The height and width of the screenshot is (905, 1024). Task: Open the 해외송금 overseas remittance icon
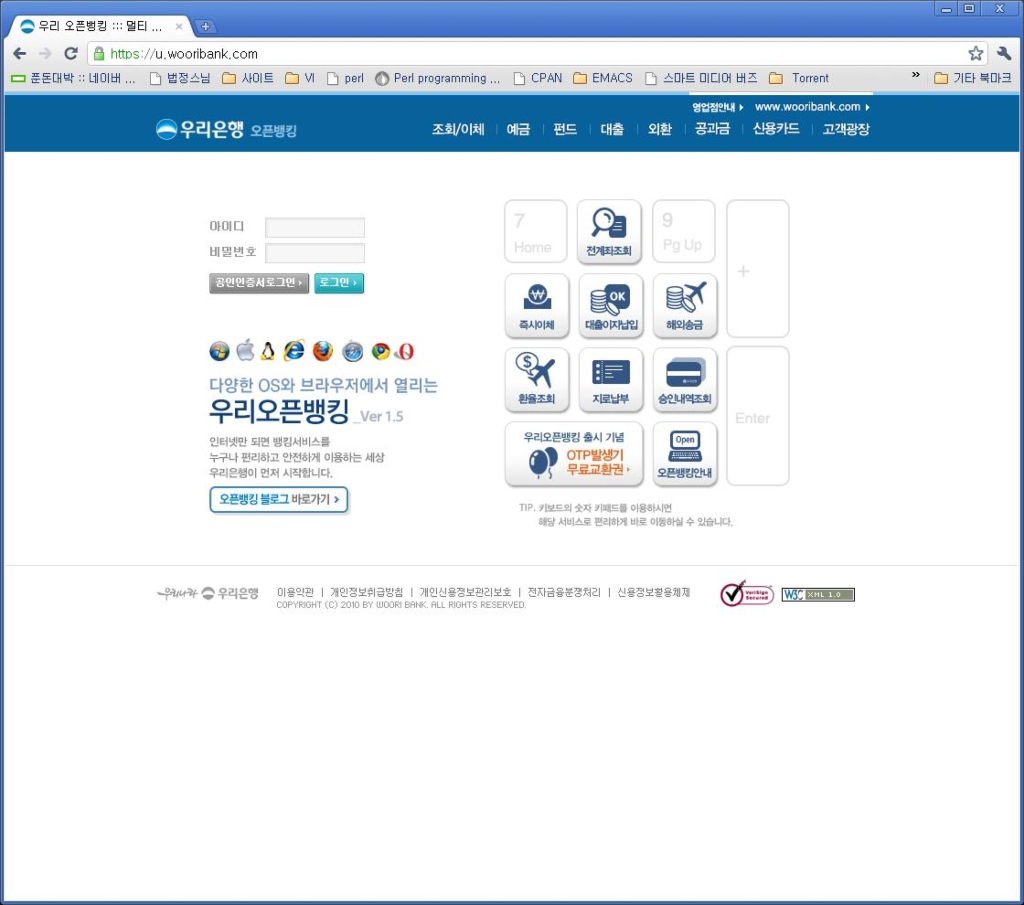(684, 306)
